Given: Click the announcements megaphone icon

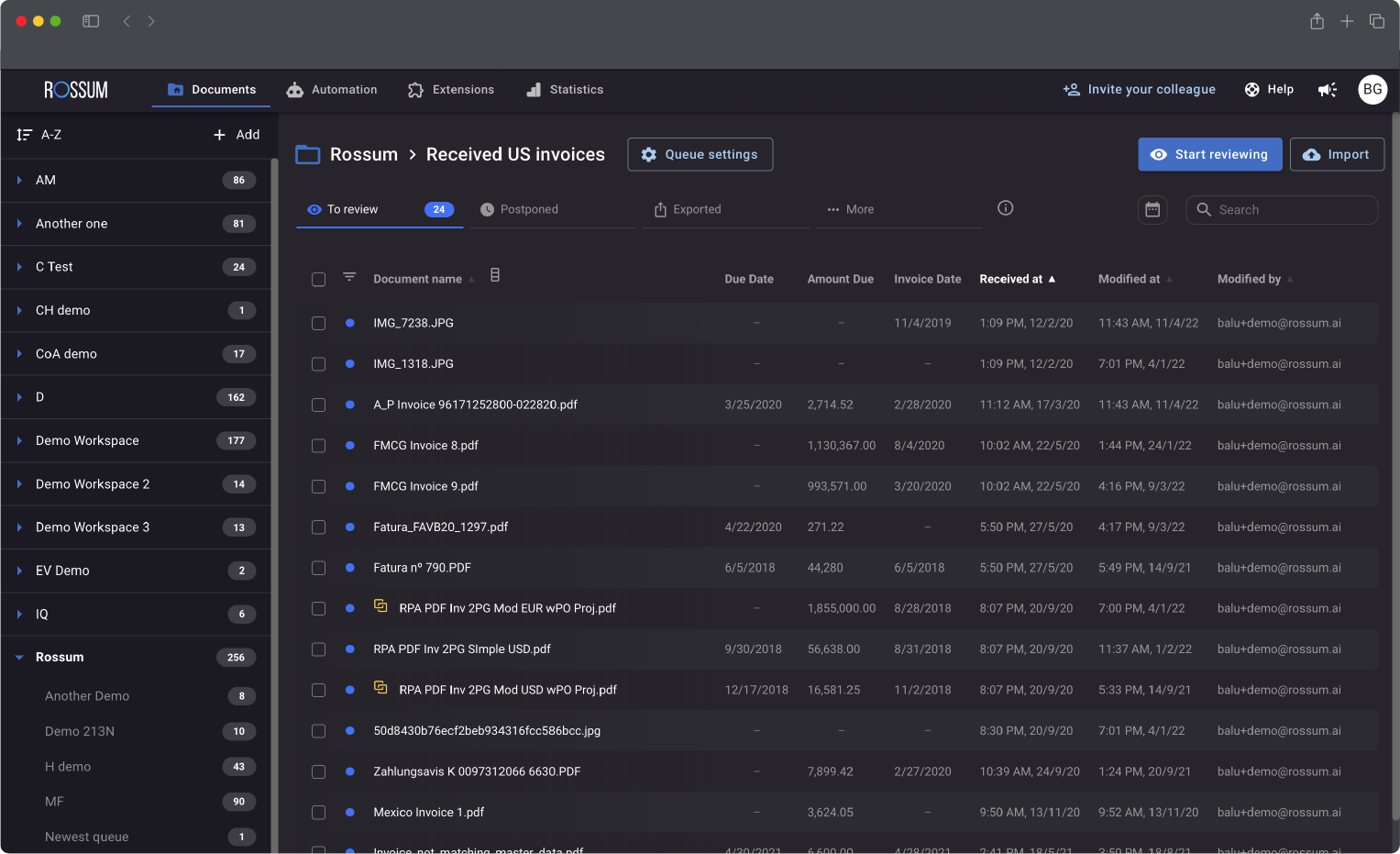Looking at the screenshot, I should tap(1327, 90).
